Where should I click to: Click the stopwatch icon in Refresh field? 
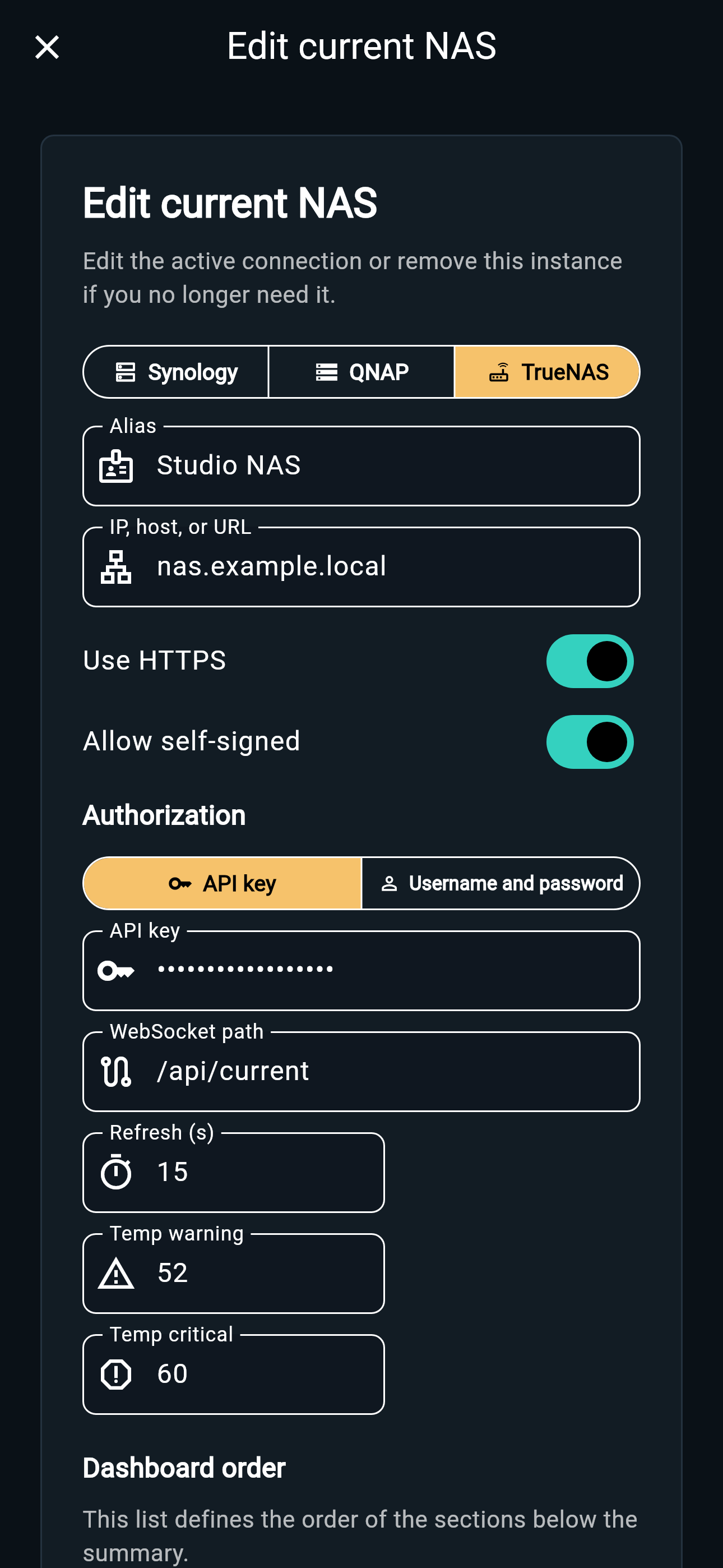tap(115, 1172)
